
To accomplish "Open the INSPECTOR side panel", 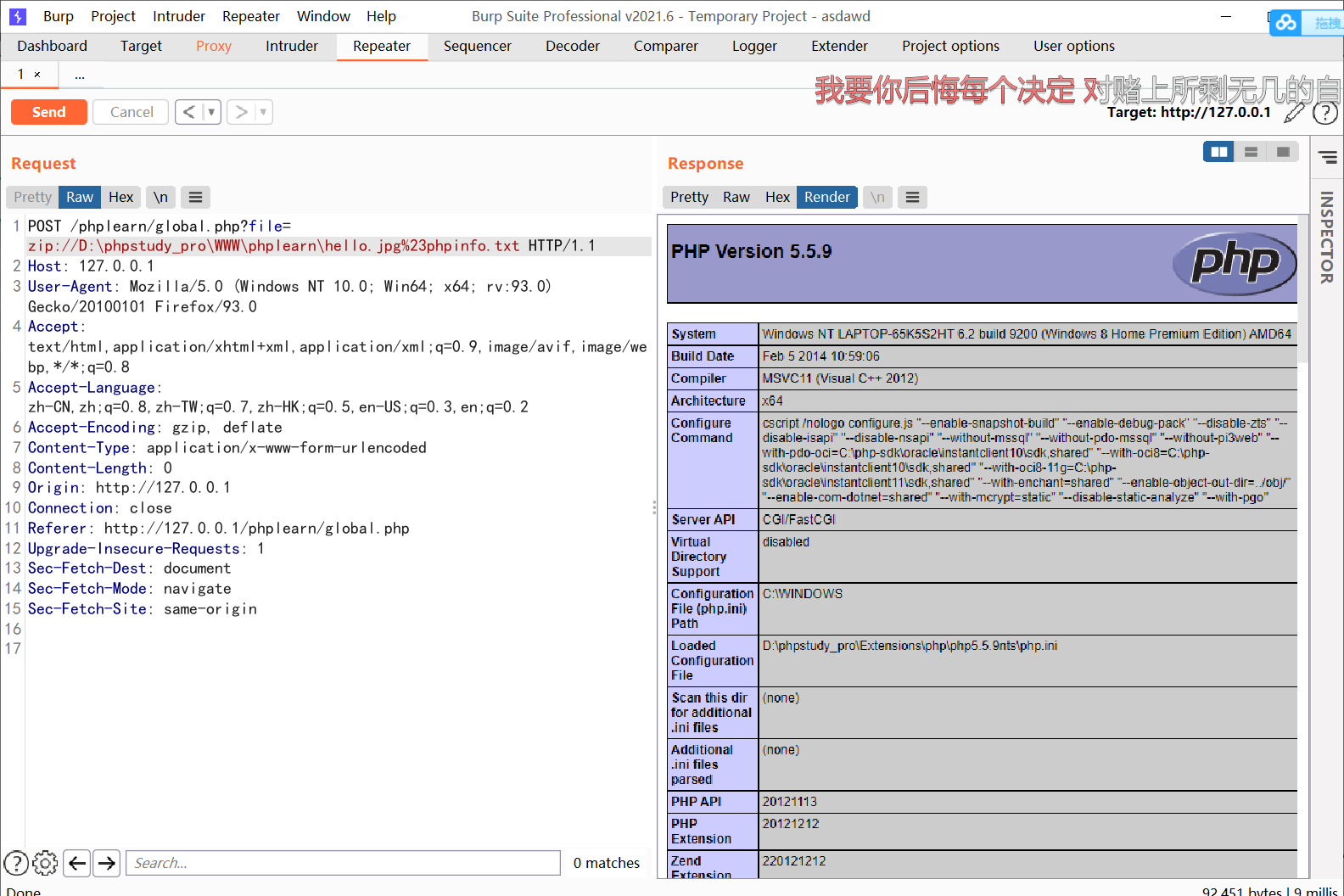I will coord(1327,237).
